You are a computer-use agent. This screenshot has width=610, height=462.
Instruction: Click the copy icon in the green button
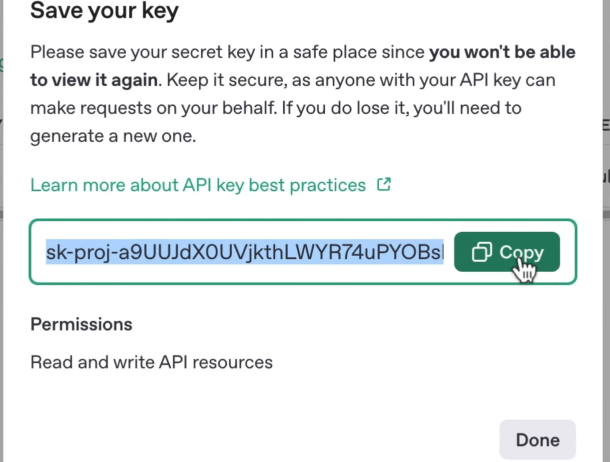[x=481, y=253]
